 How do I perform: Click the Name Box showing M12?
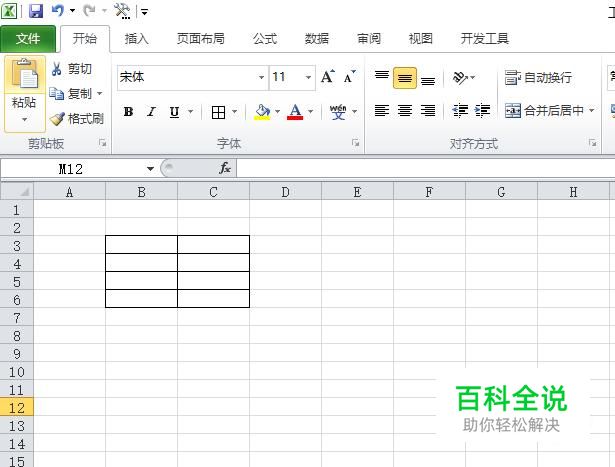71,169
